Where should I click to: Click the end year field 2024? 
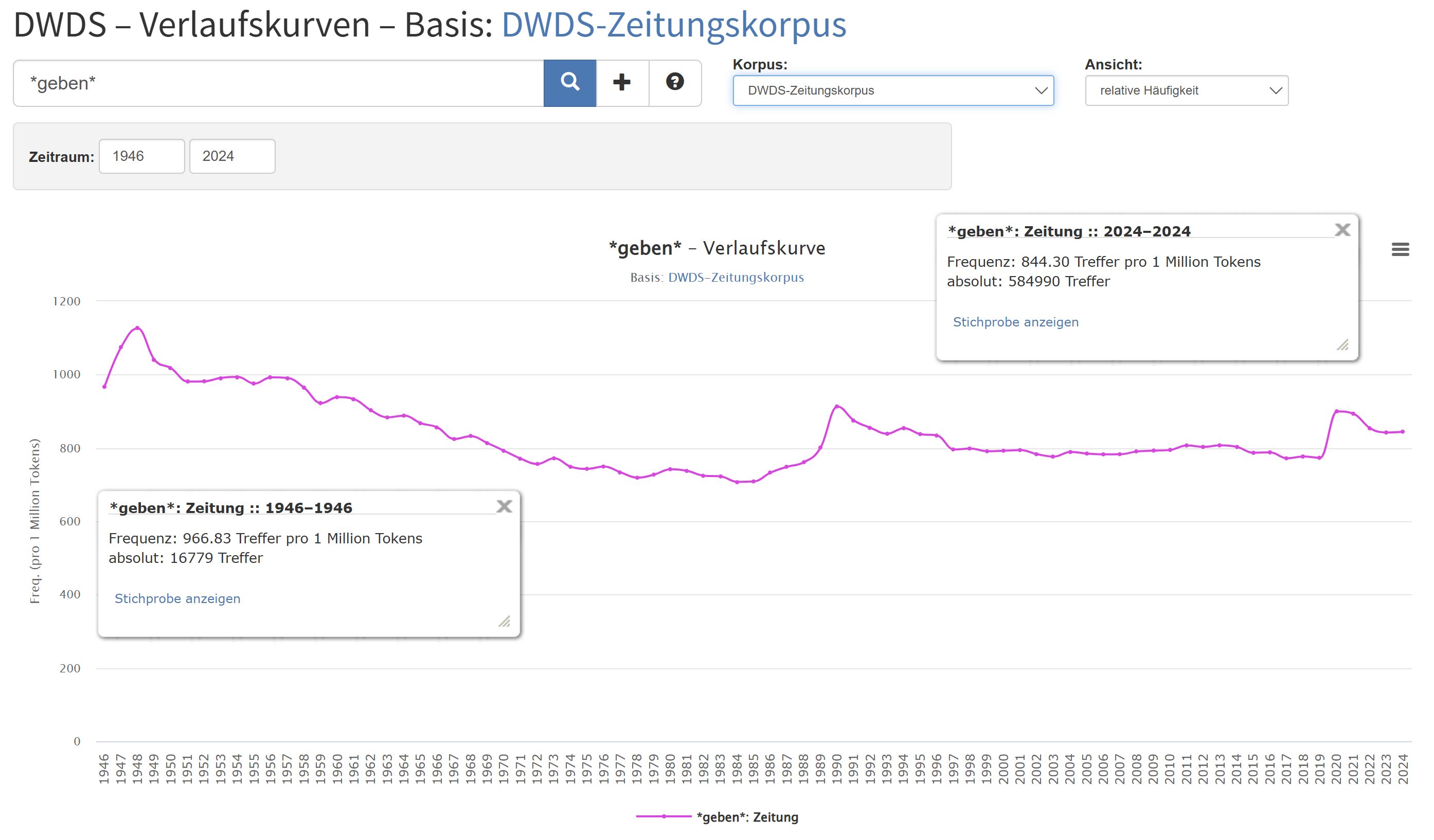tap(232, 156)
